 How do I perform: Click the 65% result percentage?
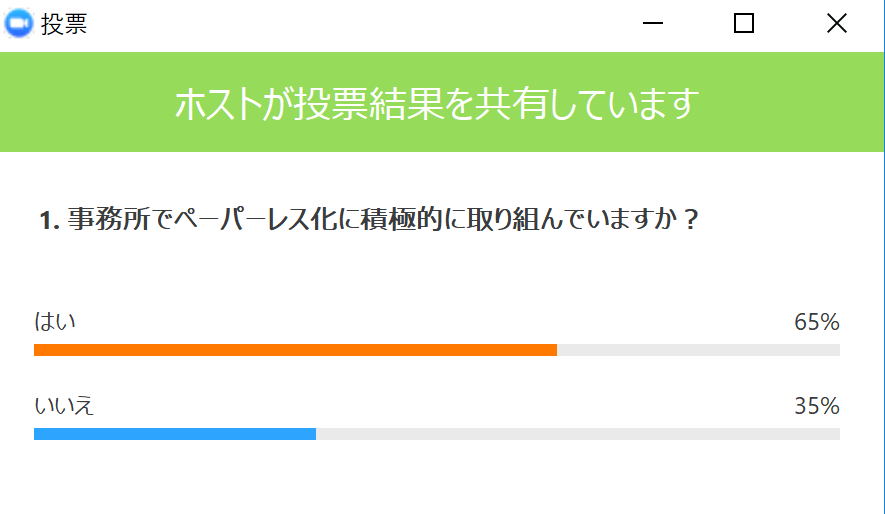click(817, 322)
